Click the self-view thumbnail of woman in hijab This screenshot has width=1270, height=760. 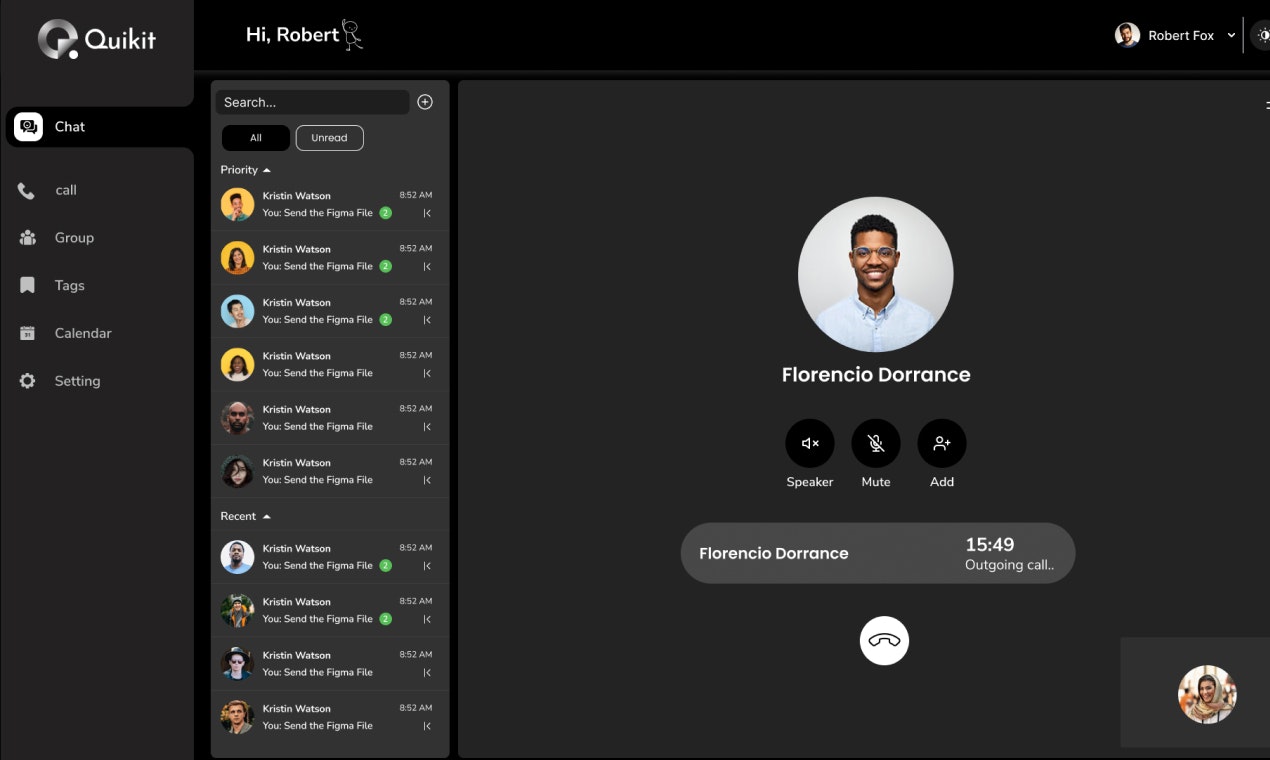click(x=1207, y=694)
